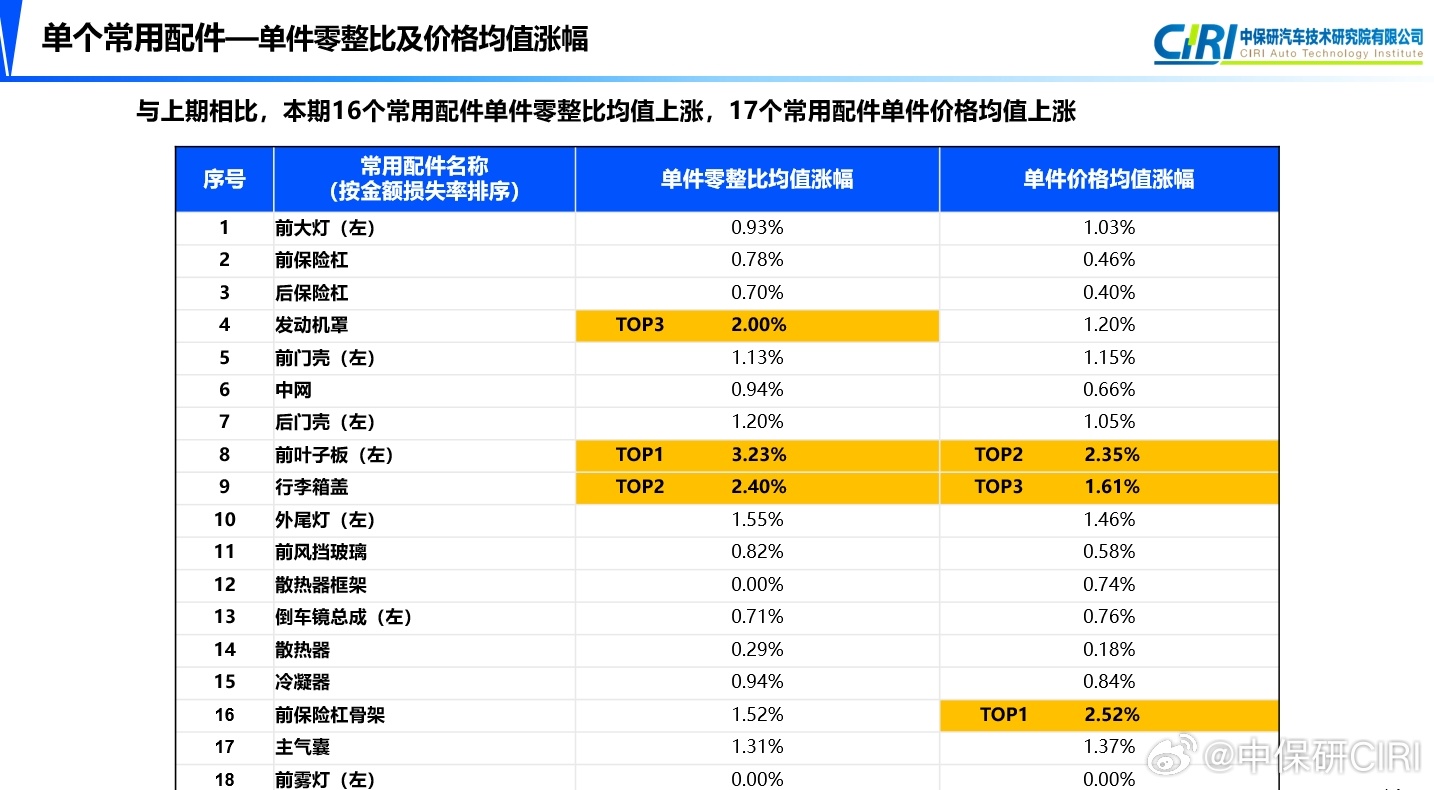Click the 0.71% value for 倒车镜总成（左）
This screenshot has height=790, width=1434.
757,617
